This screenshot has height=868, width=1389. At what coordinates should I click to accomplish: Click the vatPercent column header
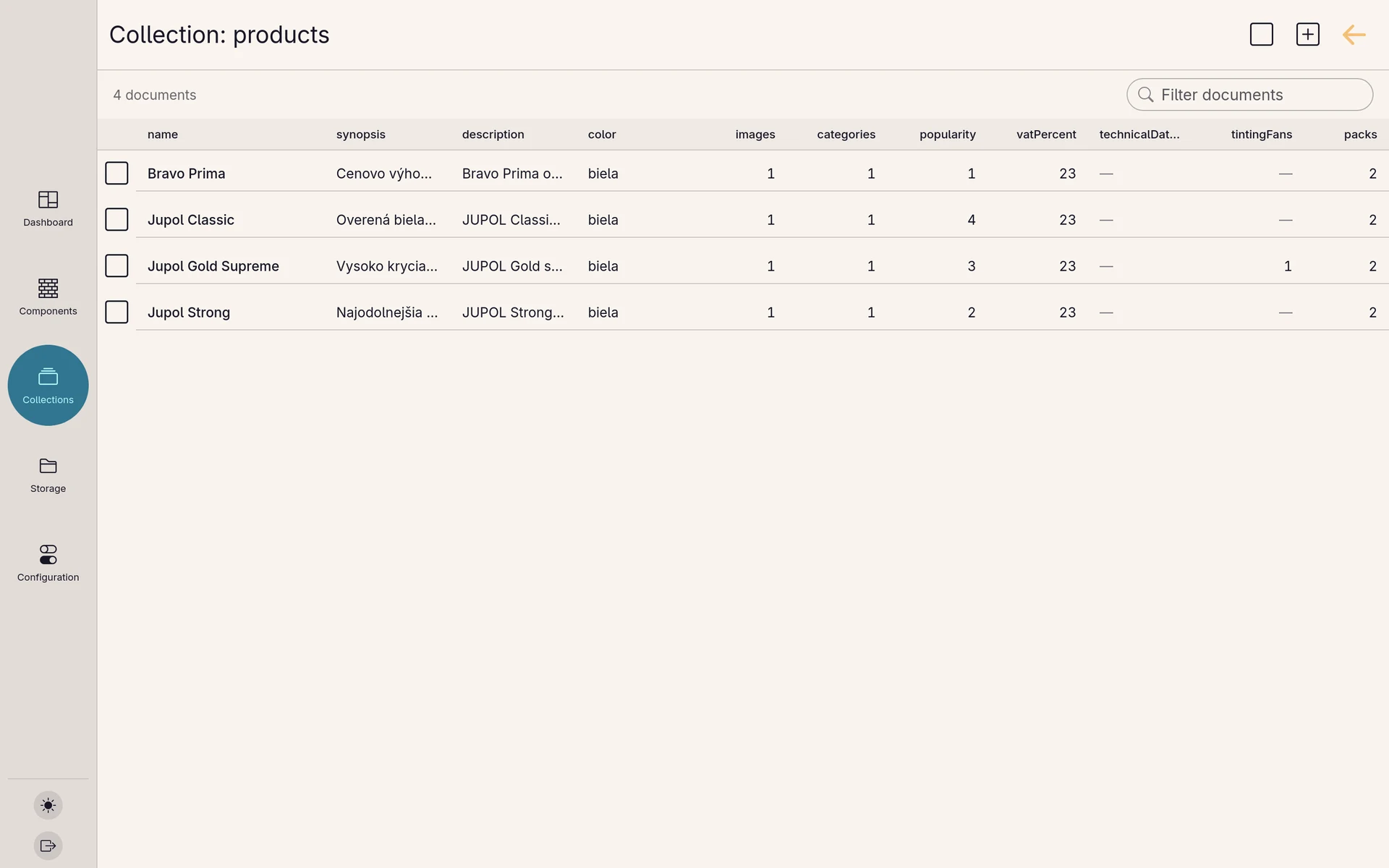pyautogui.click(x=1046, y=135)
